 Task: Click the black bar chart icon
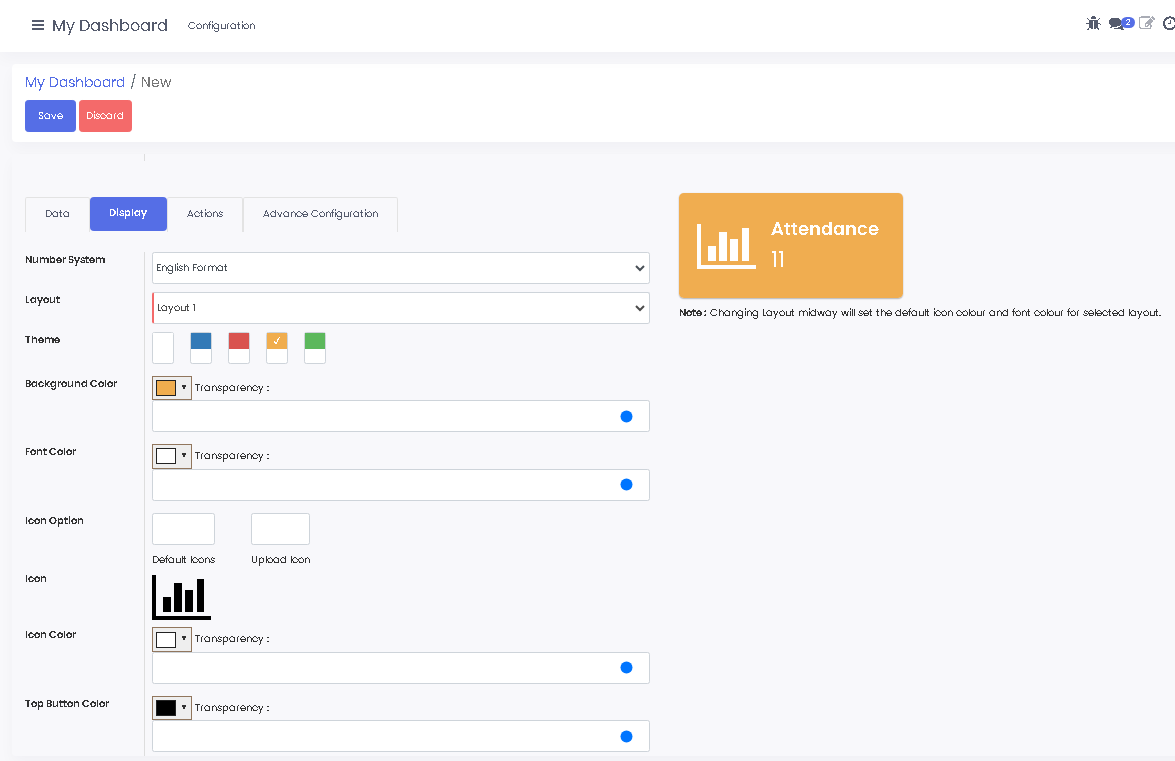[x=181, y=597]
